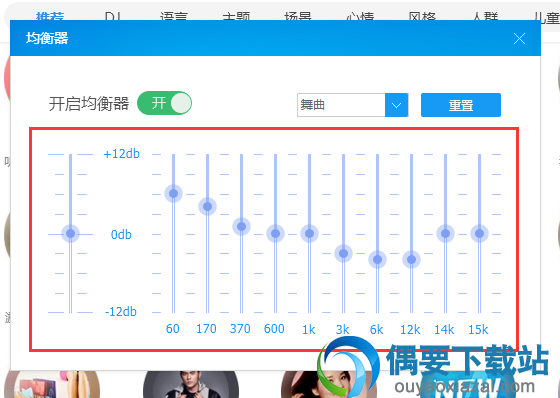Click the 370 Hz band slider knob
The image size is (560, 398).
(241, 227)
